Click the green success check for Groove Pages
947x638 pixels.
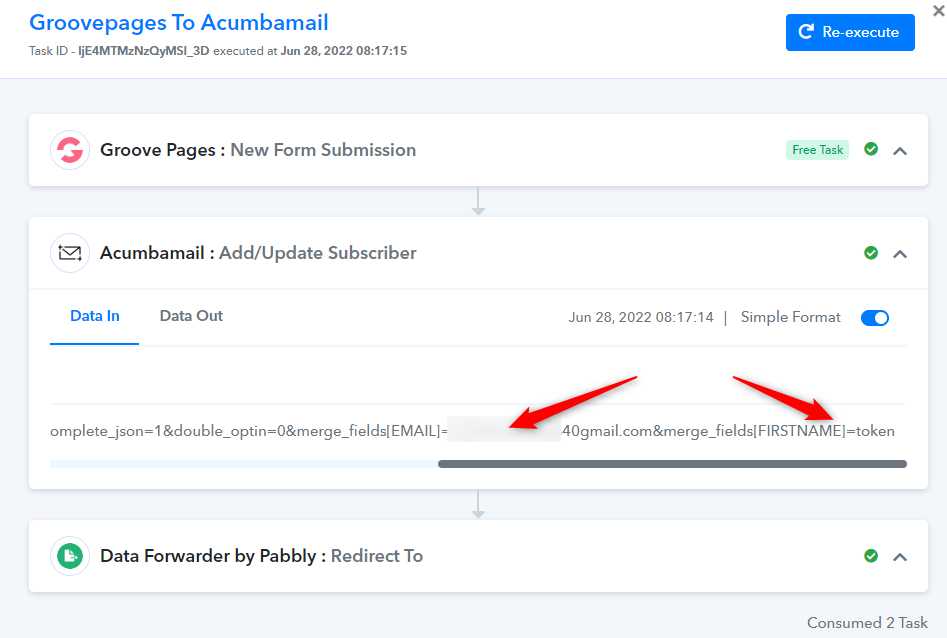(871, 150)
